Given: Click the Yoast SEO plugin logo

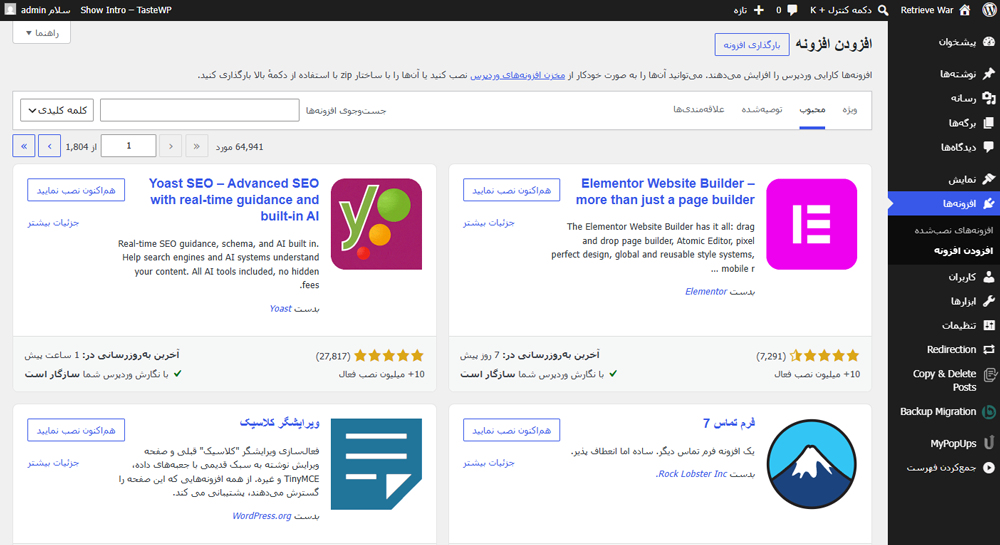Looking at the screenshot, I should pyautogui.click(x=376, y=224).
